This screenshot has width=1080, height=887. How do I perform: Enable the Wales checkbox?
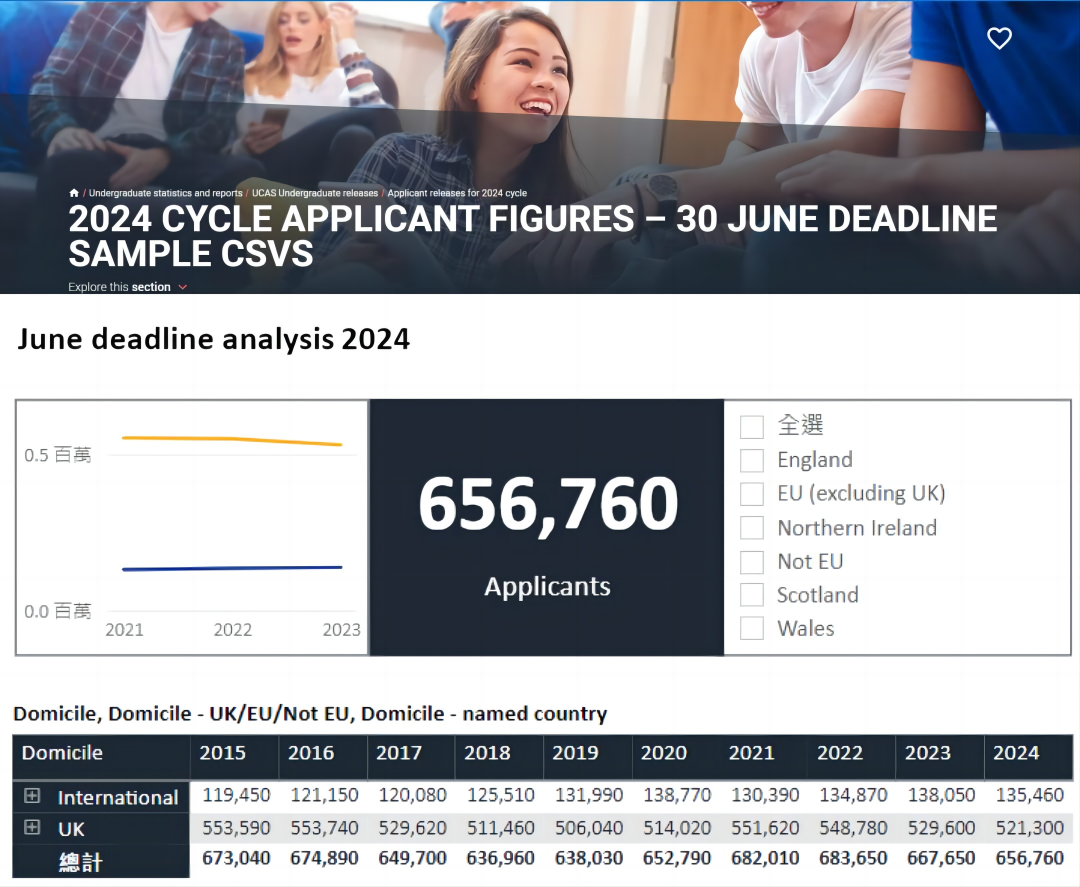(752, 629)
